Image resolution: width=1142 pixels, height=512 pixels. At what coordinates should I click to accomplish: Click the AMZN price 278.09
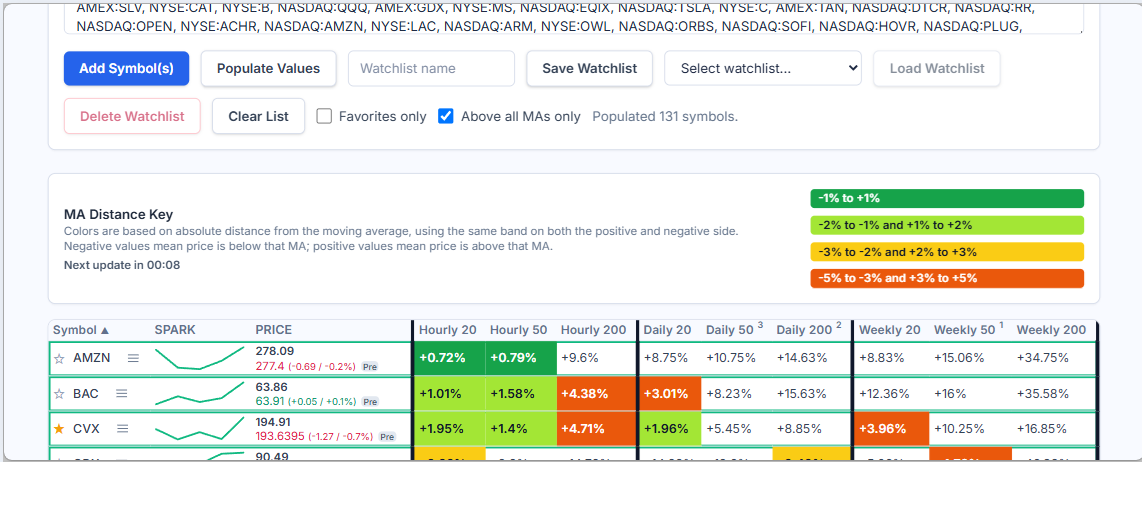(x=275, y=351)
